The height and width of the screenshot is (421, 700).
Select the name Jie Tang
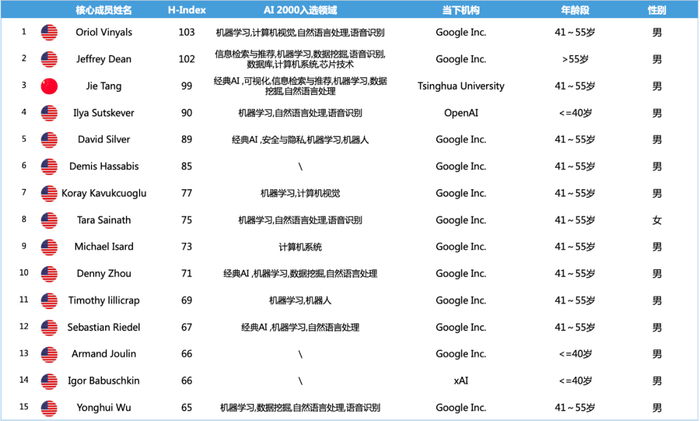click(104, 86)
